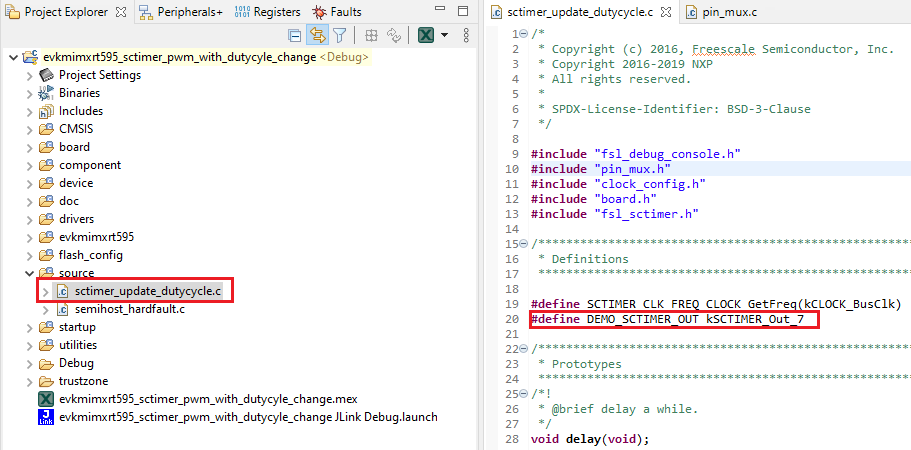Expand the drivers folder
The width and height of the screenshot is (911, 450).
[x=28, y=219]
